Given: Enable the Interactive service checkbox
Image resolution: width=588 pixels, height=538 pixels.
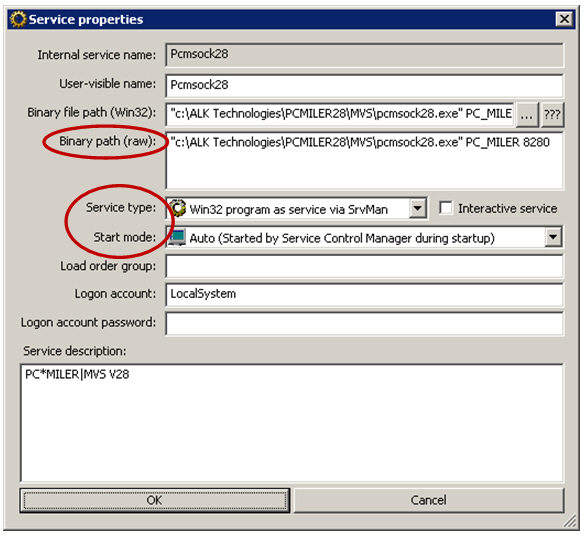Looking at the screenshot, I should point(446,208).
